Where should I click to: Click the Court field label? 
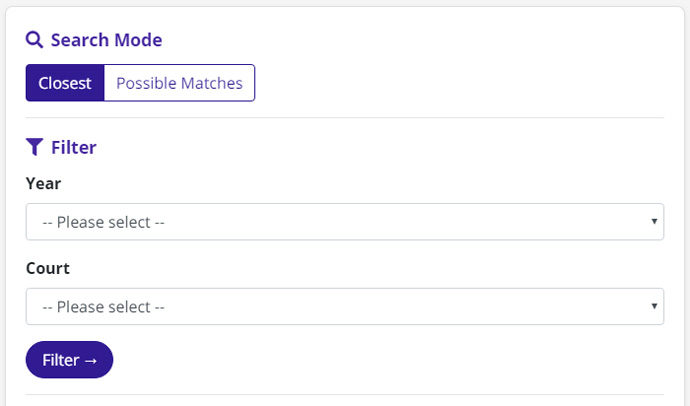(x=48, y=268)
